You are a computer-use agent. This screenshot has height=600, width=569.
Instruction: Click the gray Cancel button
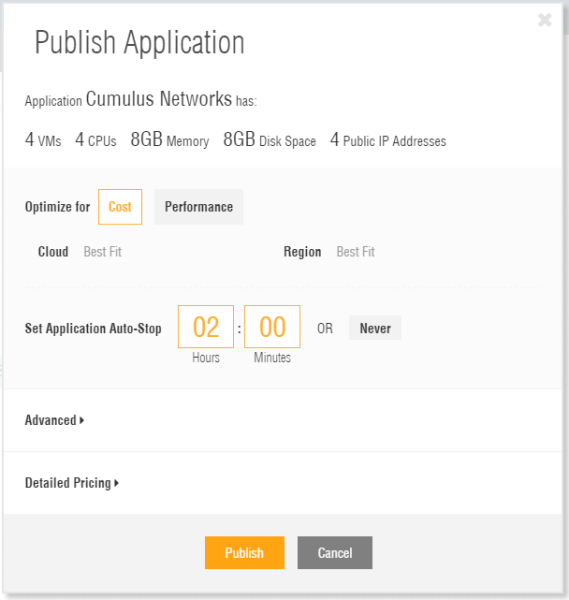click(x=335, y=553)
